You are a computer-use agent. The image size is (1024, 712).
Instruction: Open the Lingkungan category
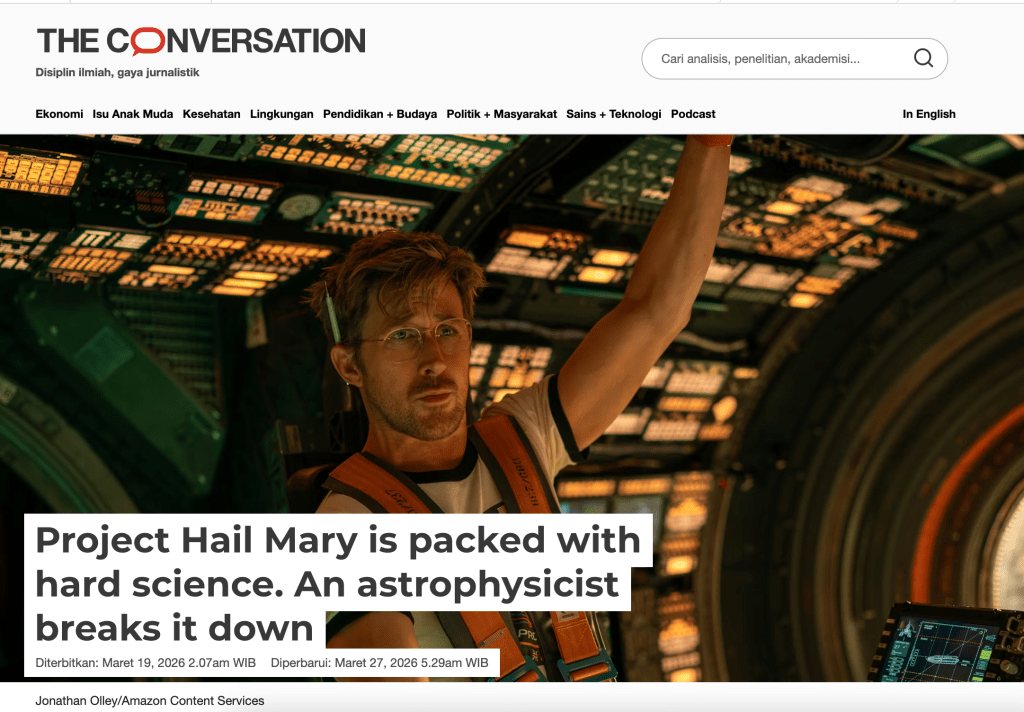[x=282, y=114]
